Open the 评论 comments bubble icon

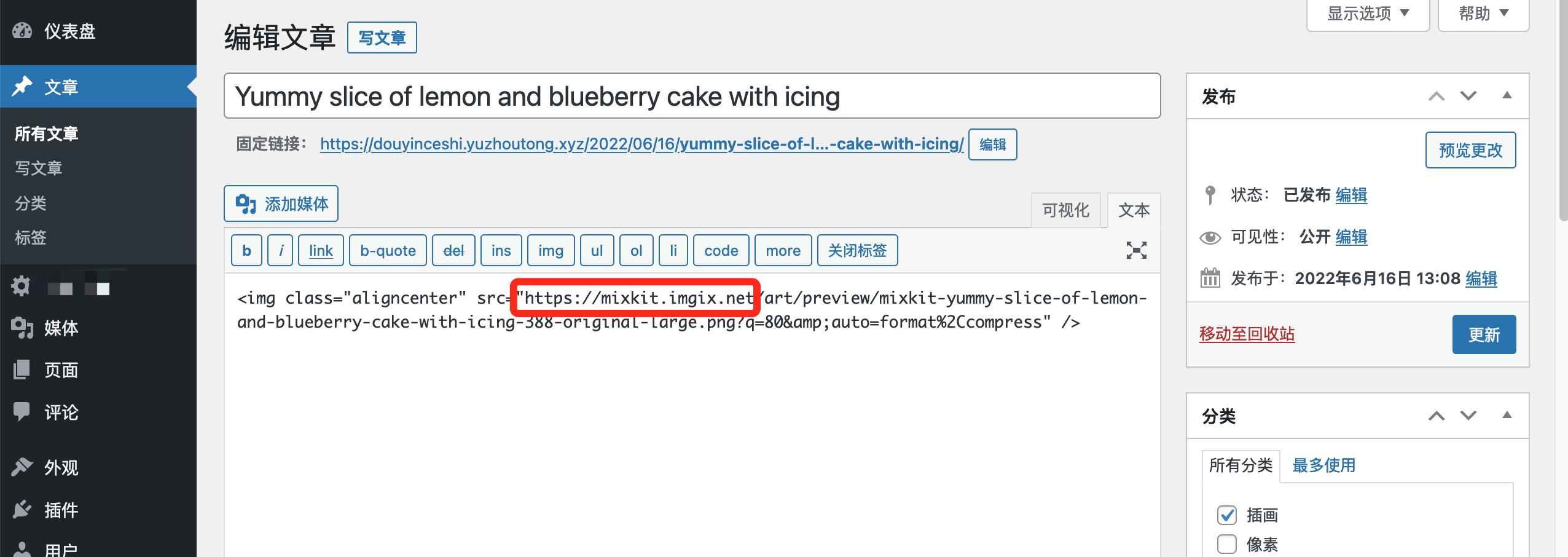pos(22,411)
